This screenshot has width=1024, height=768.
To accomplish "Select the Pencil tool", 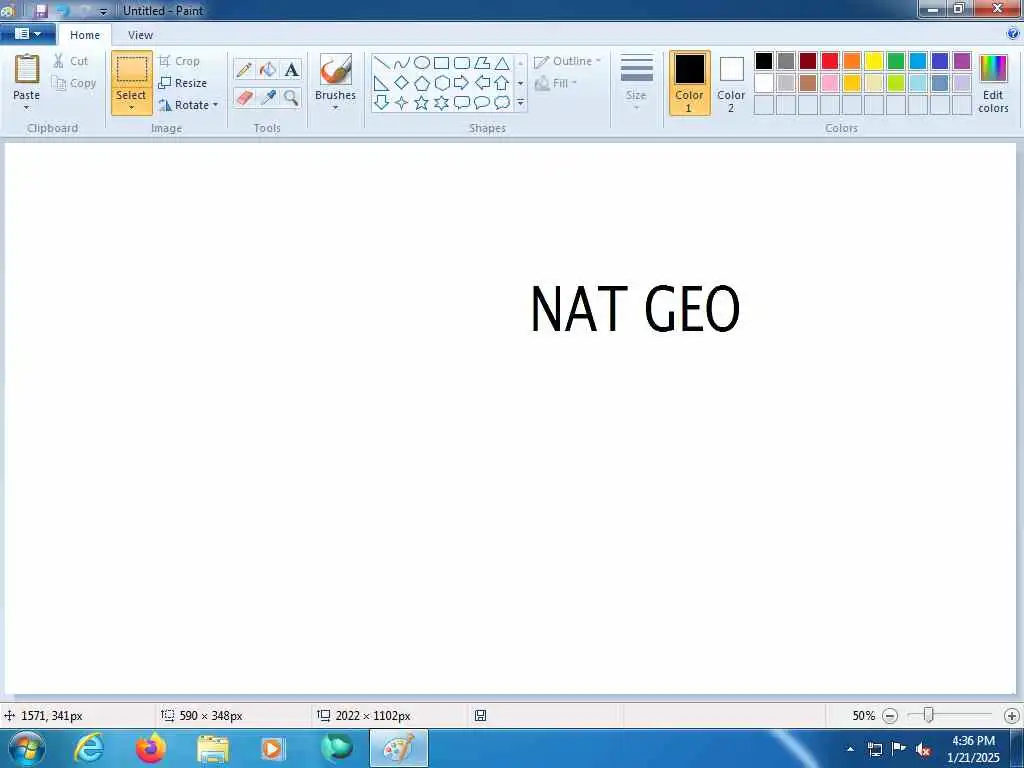I will (244, 69).
